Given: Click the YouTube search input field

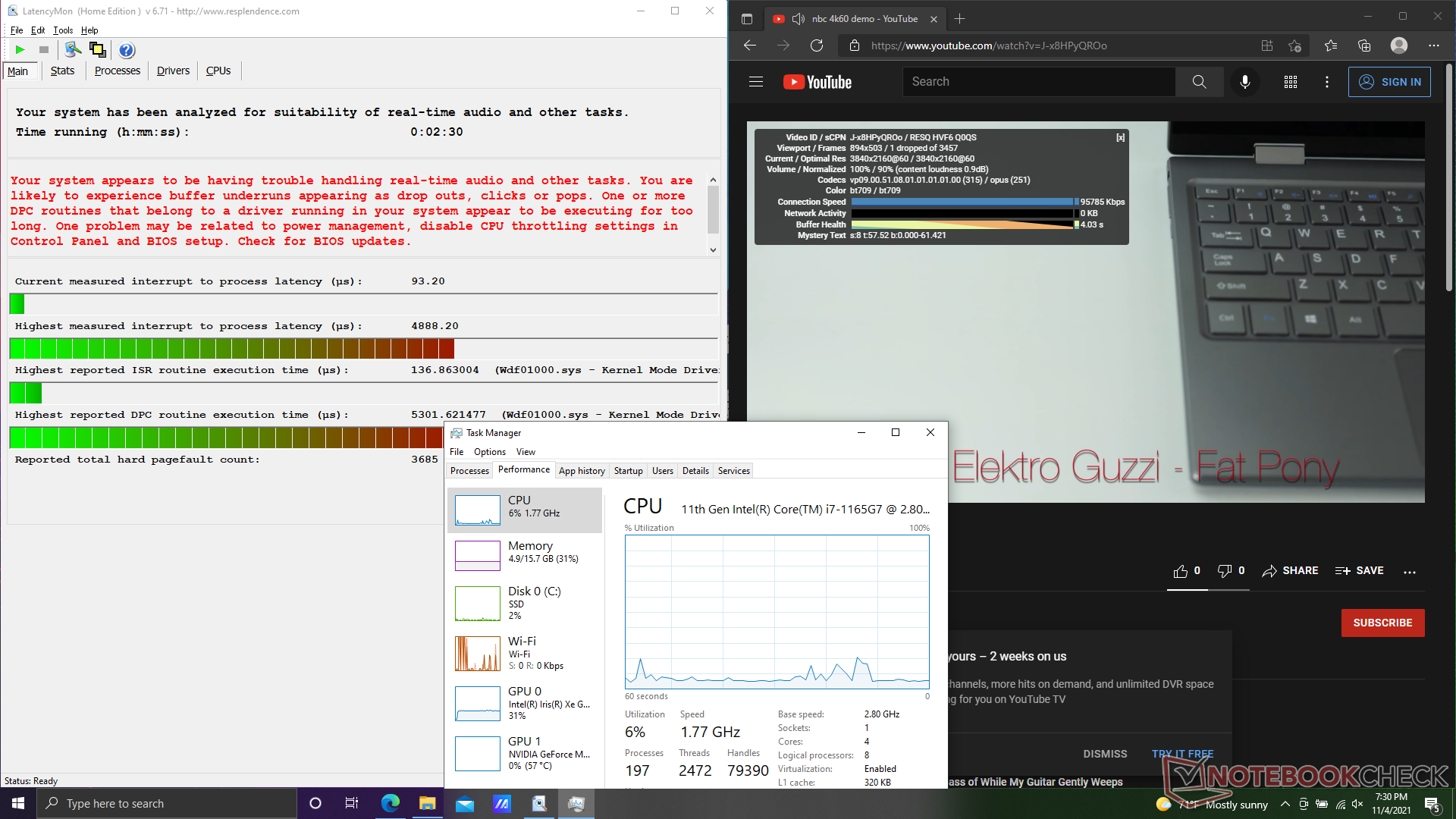Looking at the screenshot, I should tap(1038, 82).
